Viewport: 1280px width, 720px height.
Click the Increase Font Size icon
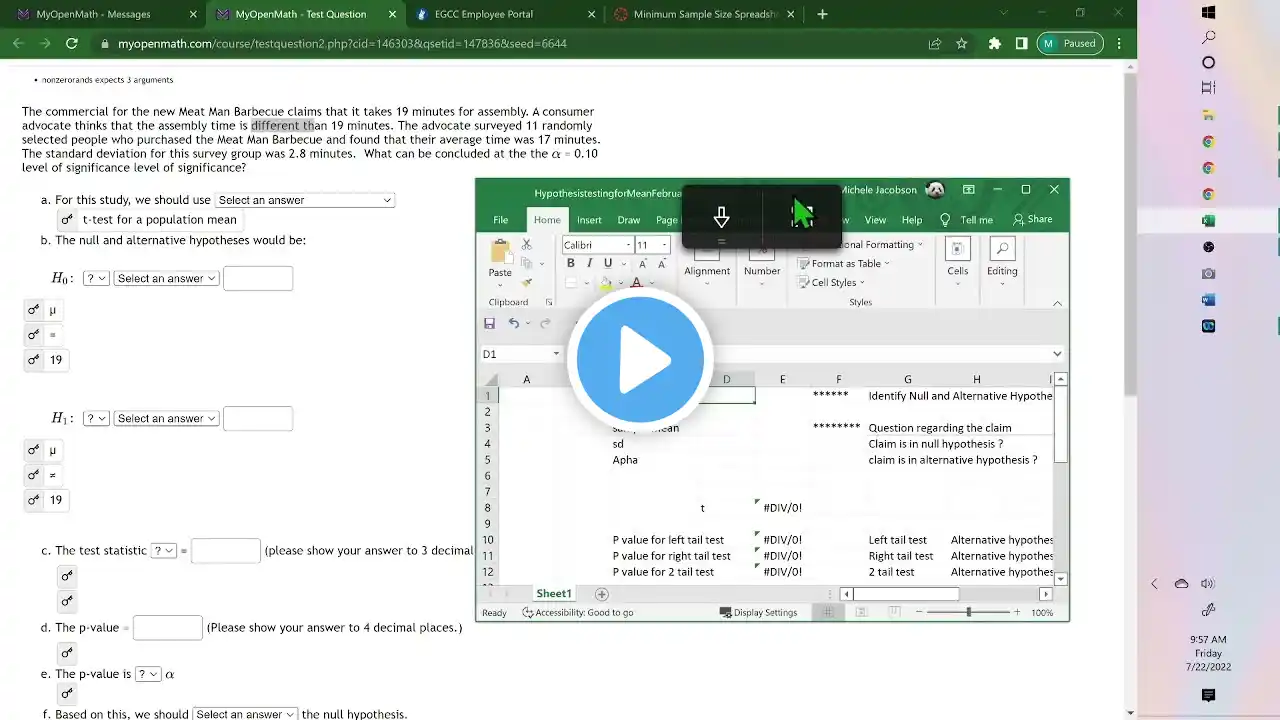tap(643, 264)
